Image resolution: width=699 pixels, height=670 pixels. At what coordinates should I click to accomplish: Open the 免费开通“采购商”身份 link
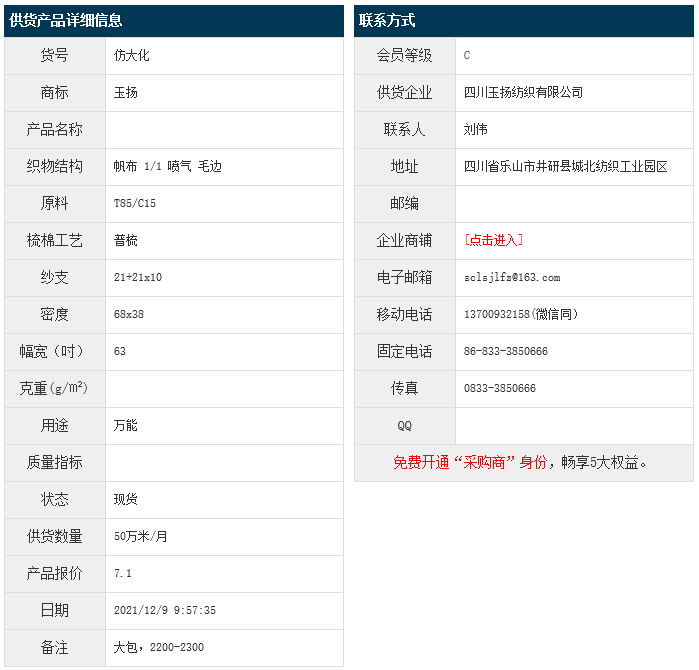(x=470, y=462)
